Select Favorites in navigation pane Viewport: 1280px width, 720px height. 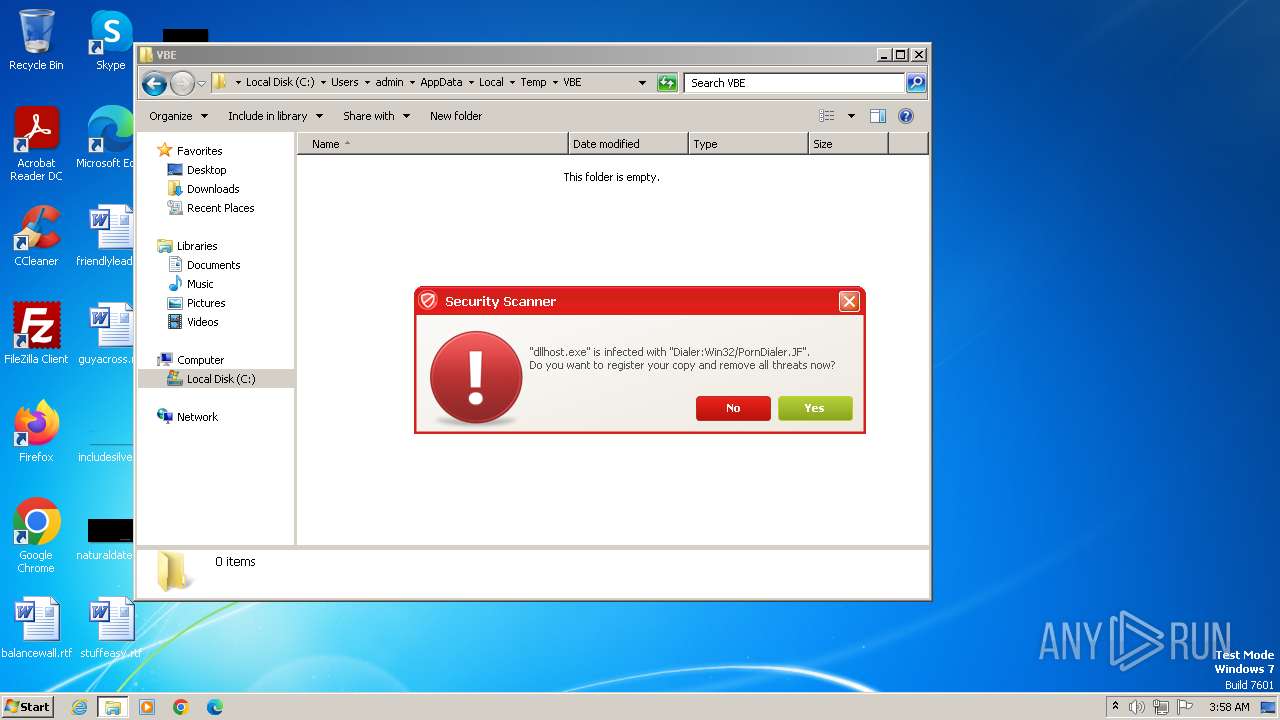pos(199,151)
